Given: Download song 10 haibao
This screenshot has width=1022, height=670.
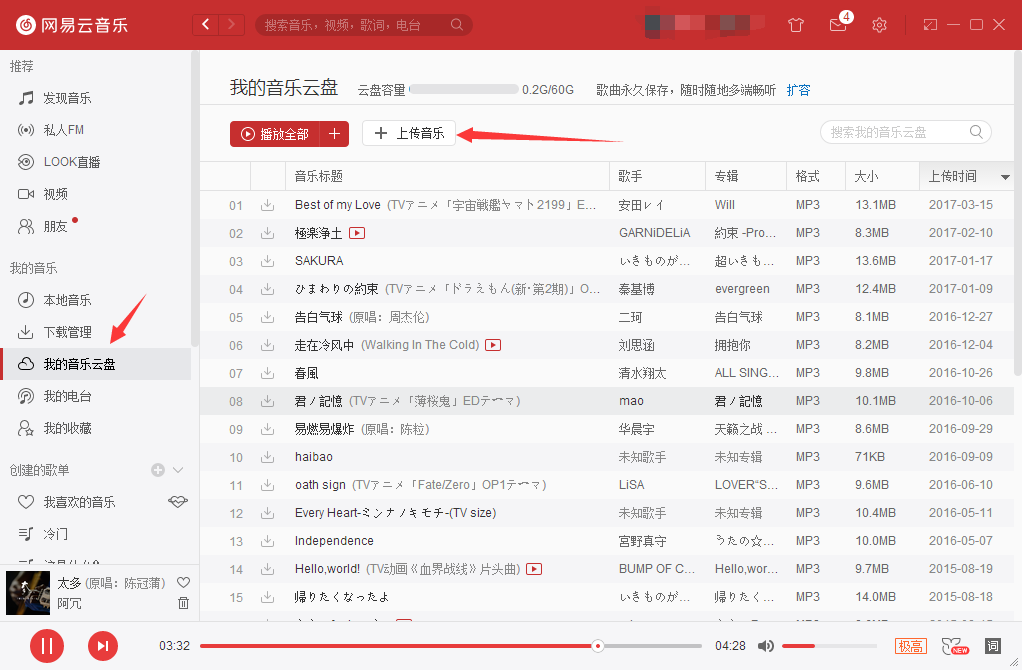Looking at the screenshot, I should point(267,458).
